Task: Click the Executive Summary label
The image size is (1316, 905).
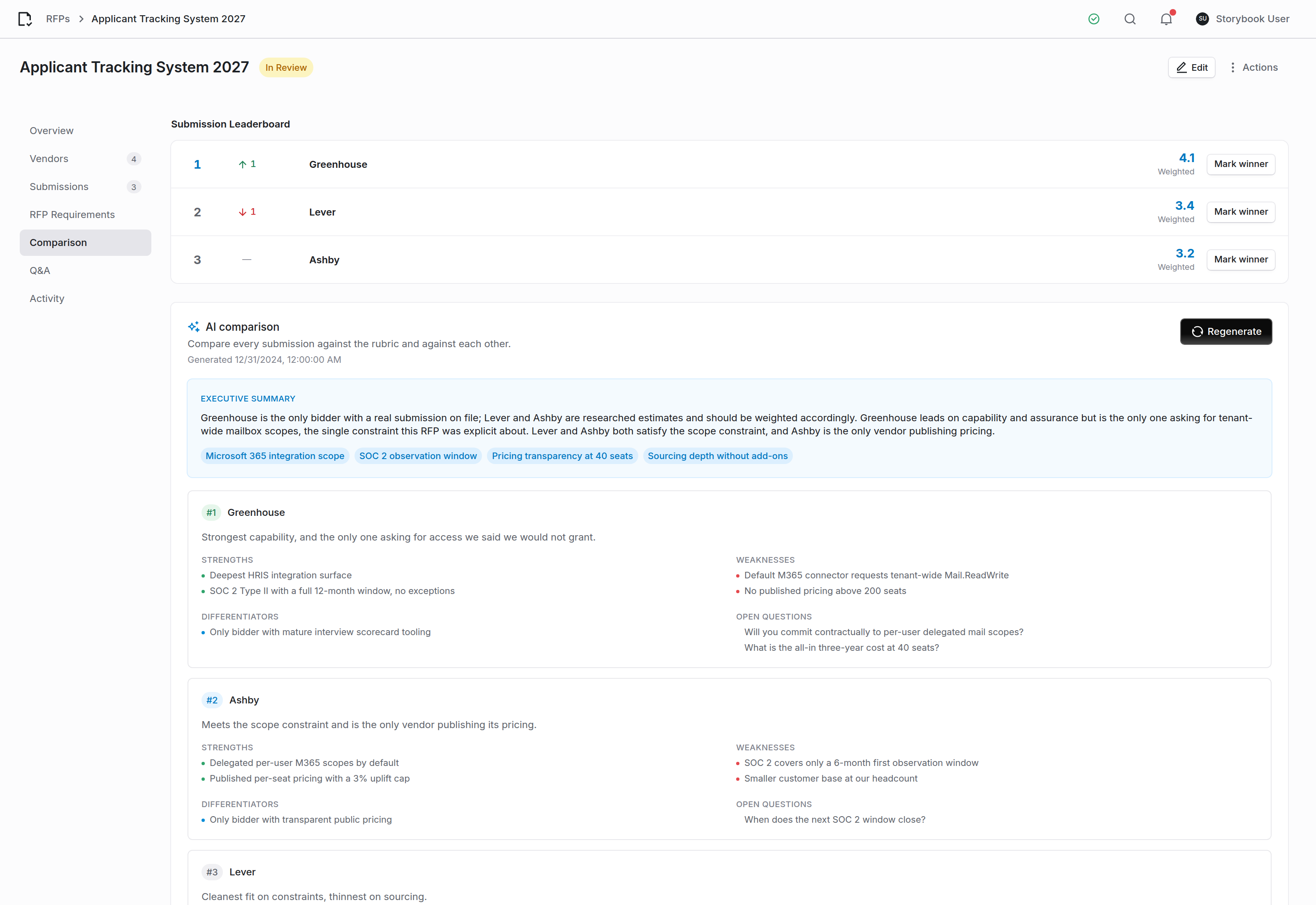Action: tap(248, 399)
